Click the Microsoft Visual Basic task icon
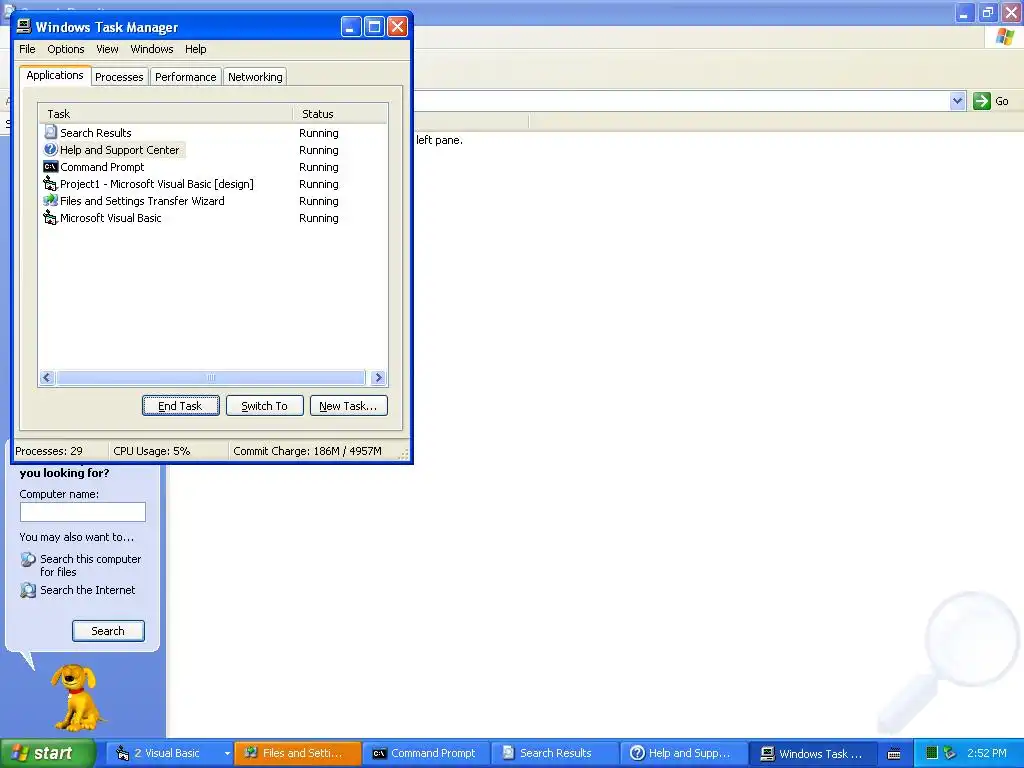The width and height of the screenshot is (1024, 768). tap(50, 217)
